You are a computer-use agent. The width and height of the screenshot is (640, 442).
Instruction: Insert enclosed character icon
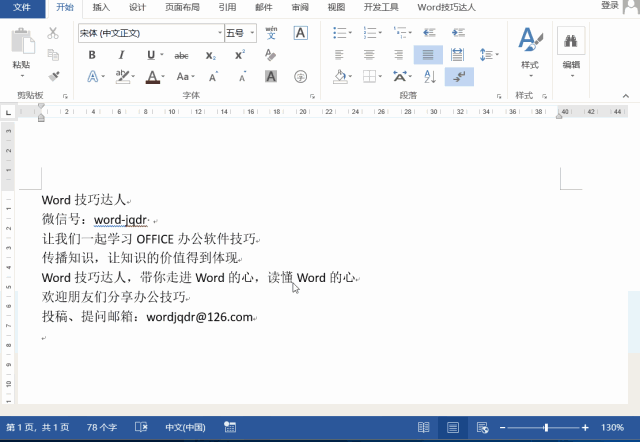click(300, 76)
